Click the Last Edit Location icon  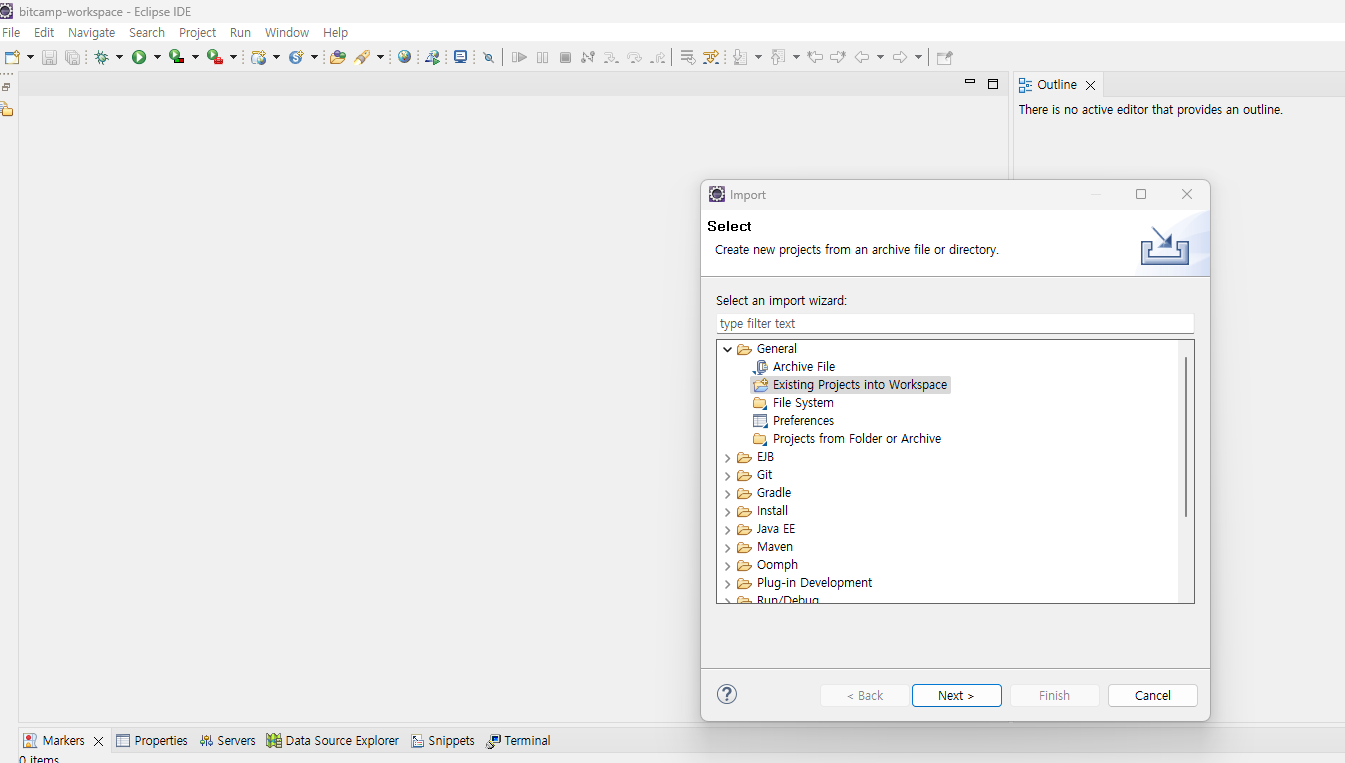click(x=815, y=57)
